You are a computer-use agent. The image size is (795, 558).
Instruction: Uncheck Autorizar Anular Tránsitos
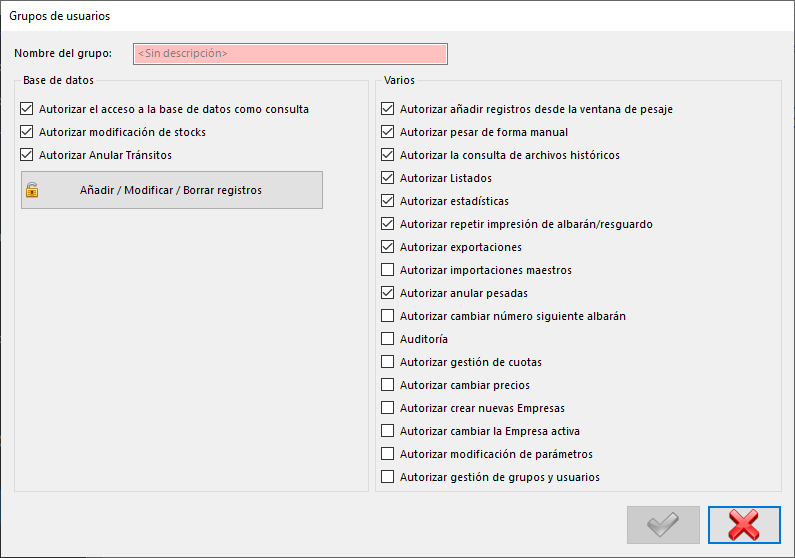coord(26,155)
